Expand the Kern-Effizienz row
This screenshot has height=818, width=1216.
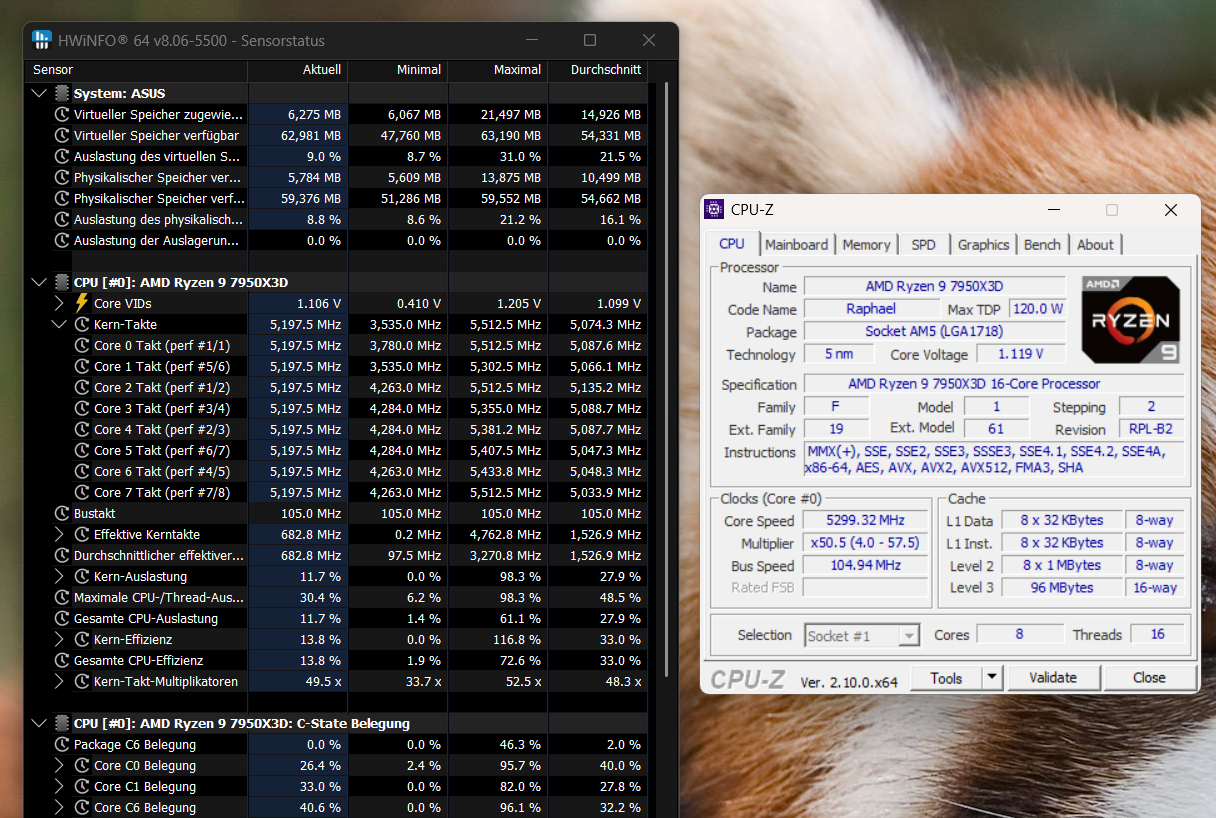(x=60, y=639)
